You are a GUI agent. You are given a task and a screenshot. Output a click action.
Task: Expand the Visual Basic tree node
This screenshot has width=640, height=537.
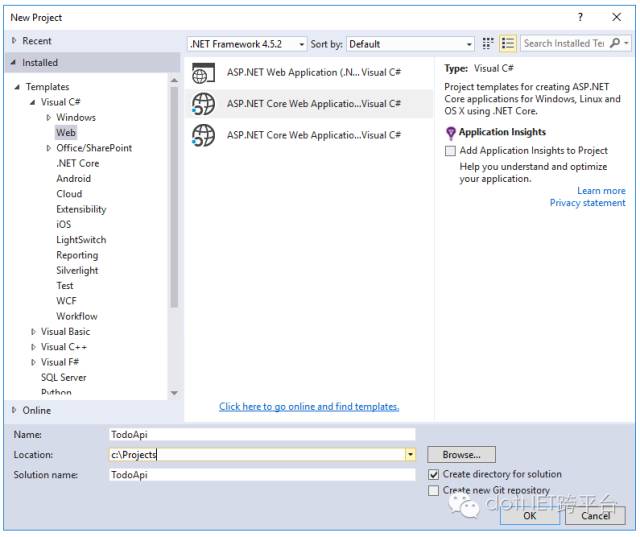pos(33,332)
